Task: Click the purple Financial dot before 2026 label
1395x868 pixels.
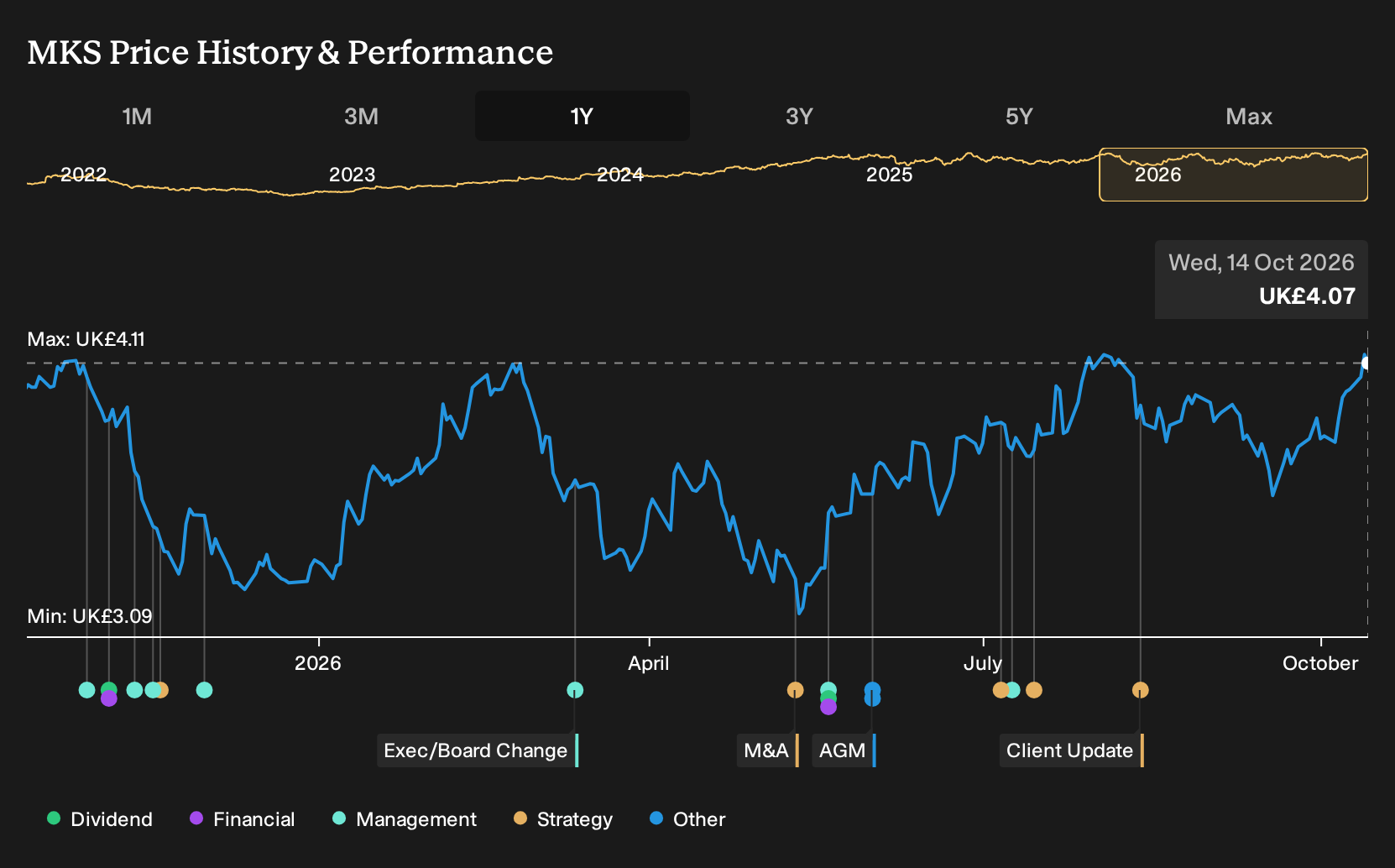Action: point(108,698)
